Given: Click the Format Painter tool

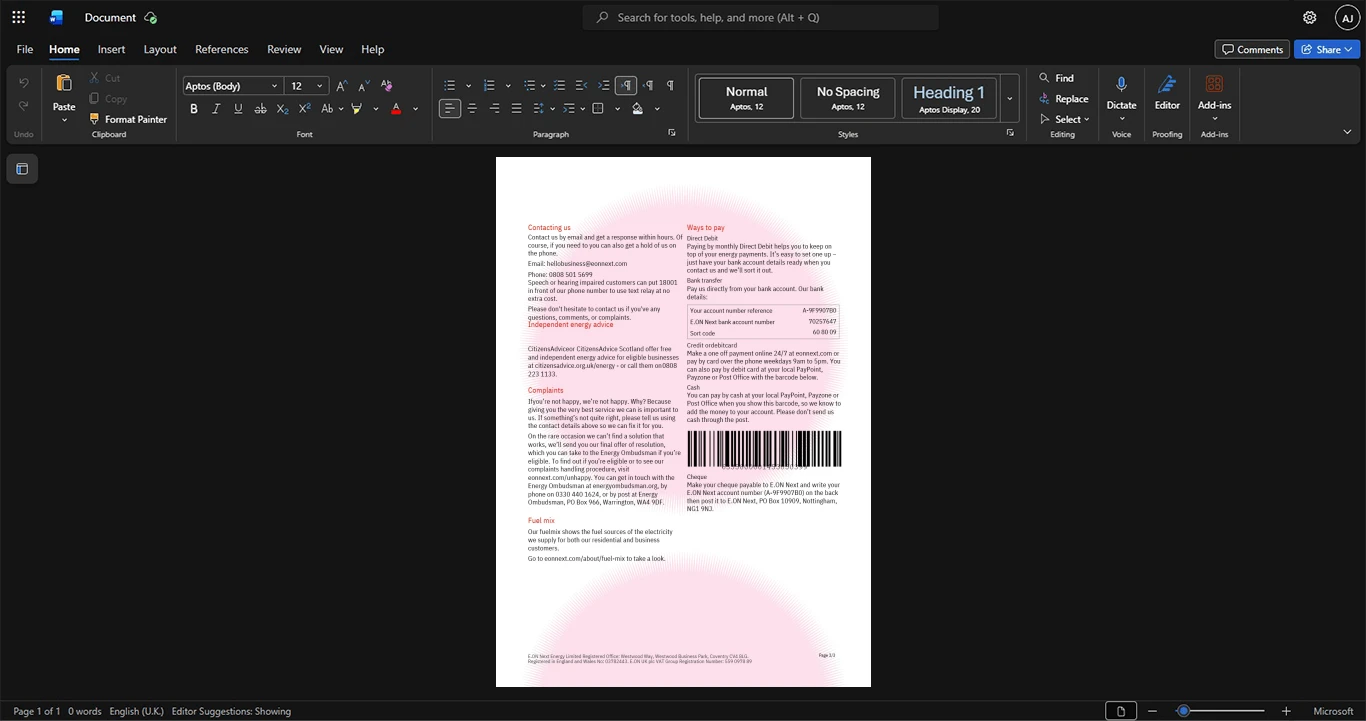Looking at the screenshot, I should (128, 119).
